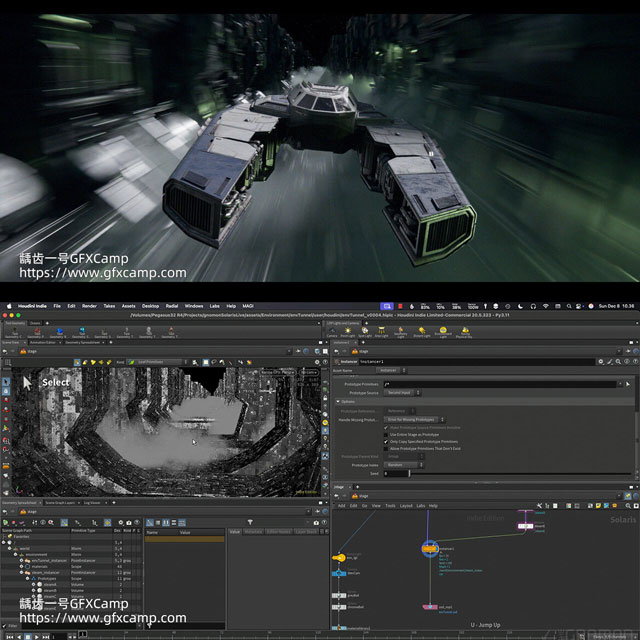Select the end_mp1 node

coord(430,607)
